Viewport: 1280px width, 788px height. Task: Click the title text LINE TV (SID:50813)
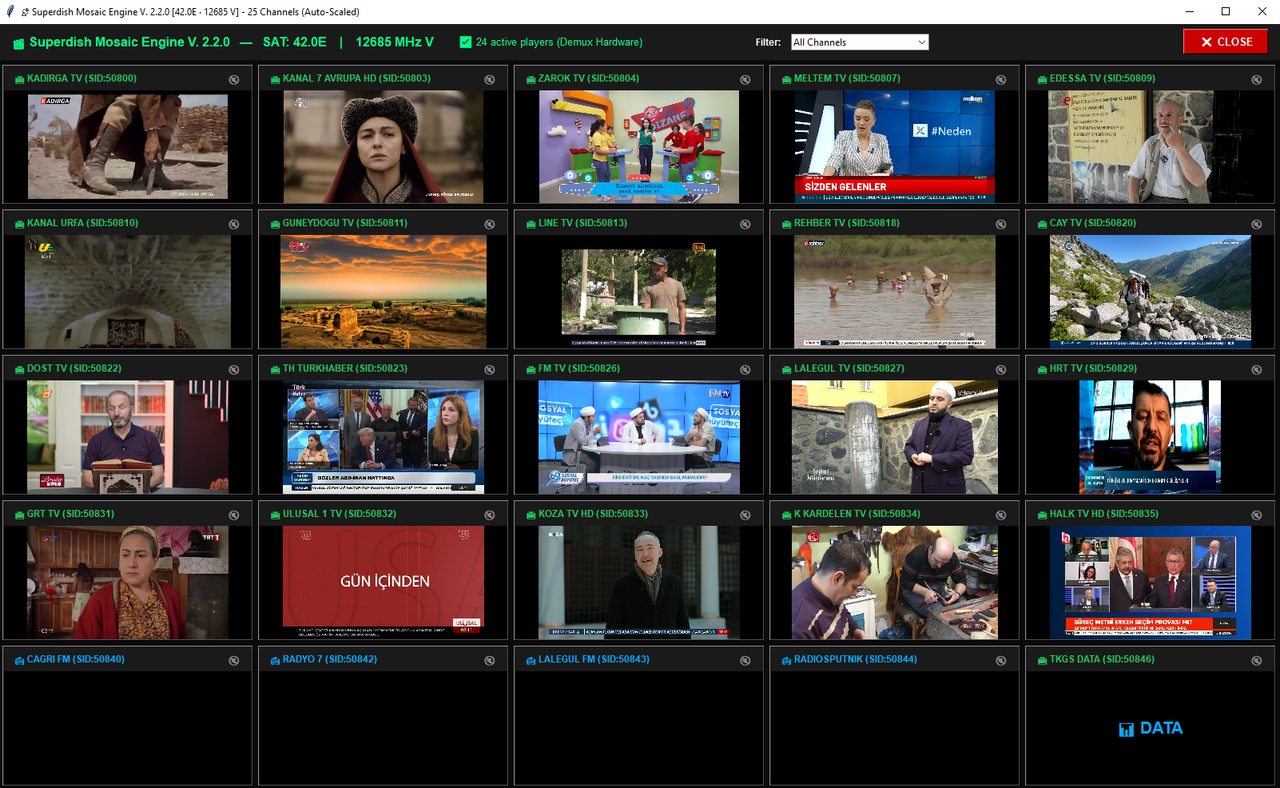pos(583,223)
